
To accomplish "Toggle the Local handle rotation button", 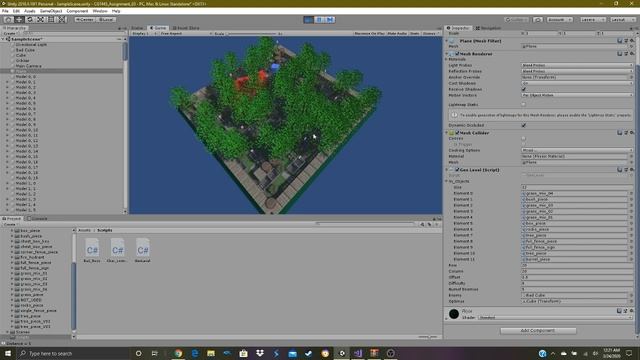I will (x=106, y=20).
